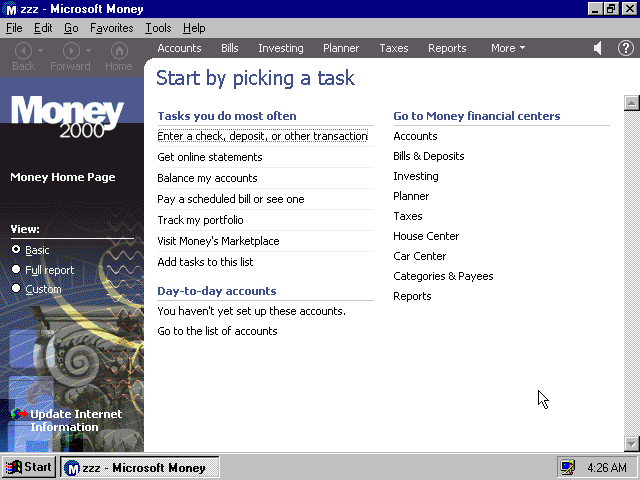Click Enter a check, deposit, or other transaction
Viewport: 640px width, 480px height.
coord(262,136)
